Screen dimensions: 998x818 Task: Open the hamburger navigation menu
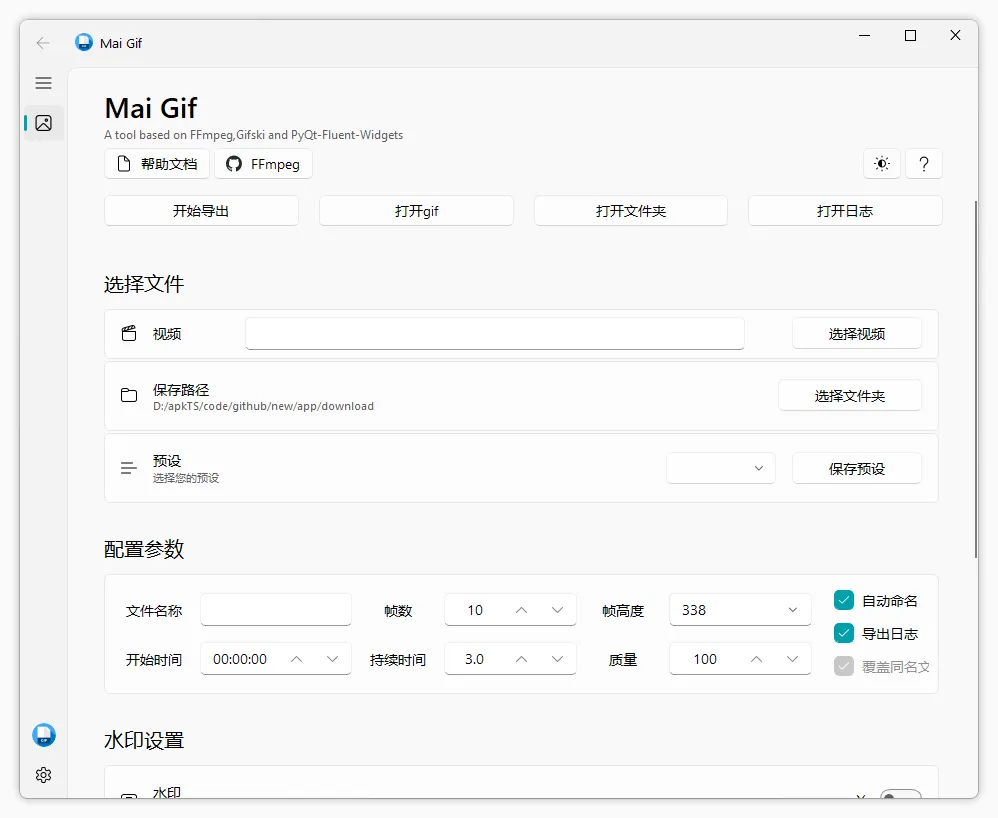tap(43, 83)
